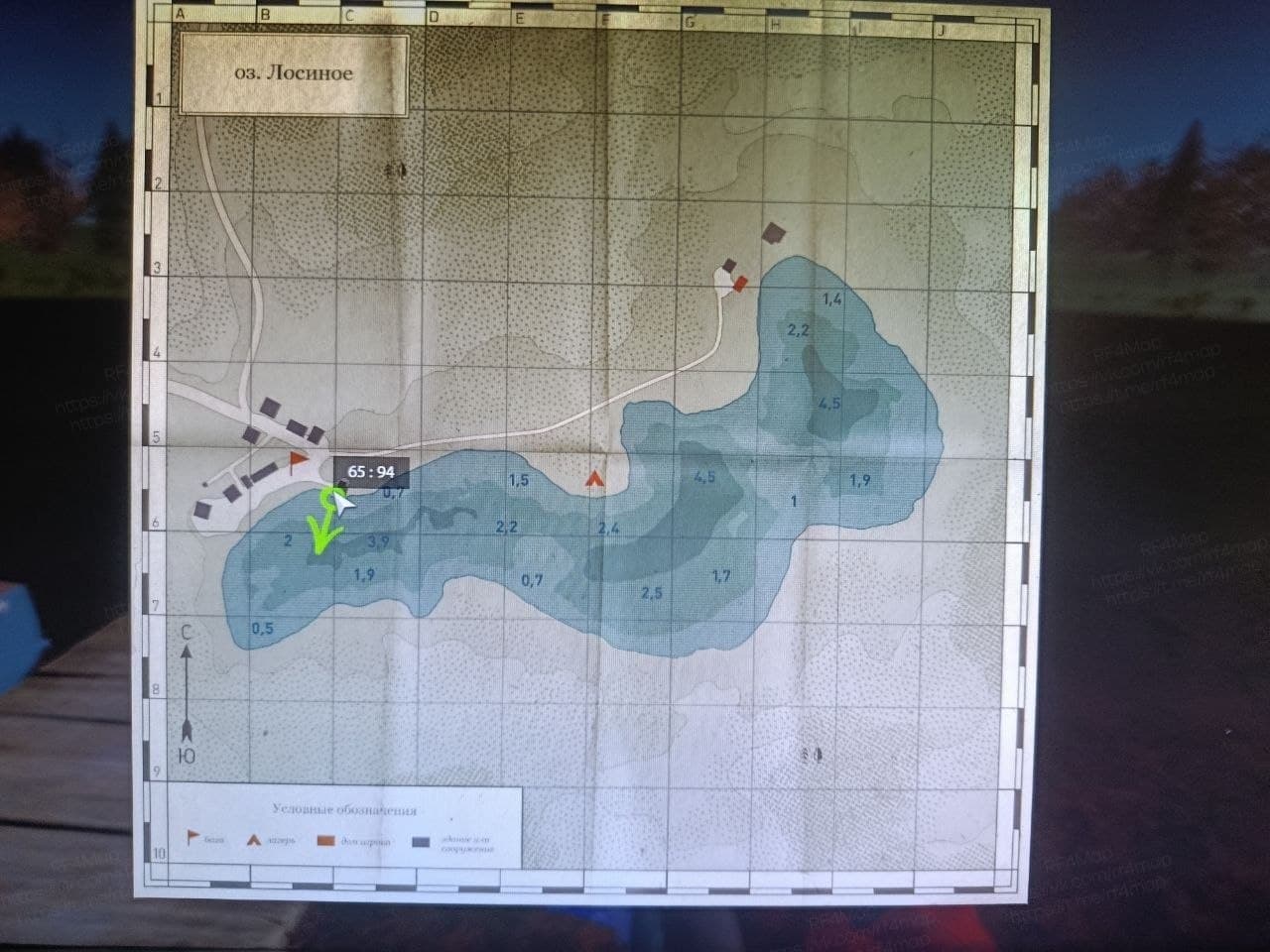The image size is (1270, 952).
Task: Click the column letter E on top border
Action: coord(520,19)
